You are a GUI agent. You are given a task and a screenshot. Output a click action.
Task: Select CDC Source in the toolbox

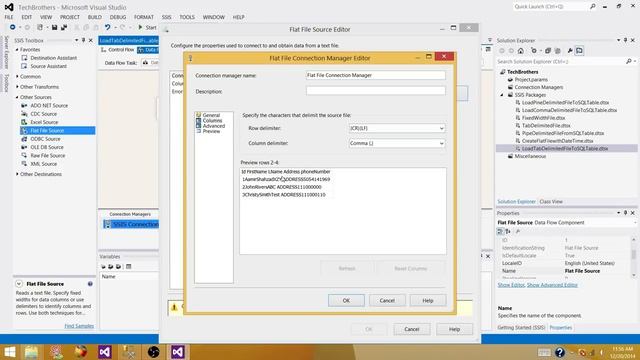click(x=43, y=114)
